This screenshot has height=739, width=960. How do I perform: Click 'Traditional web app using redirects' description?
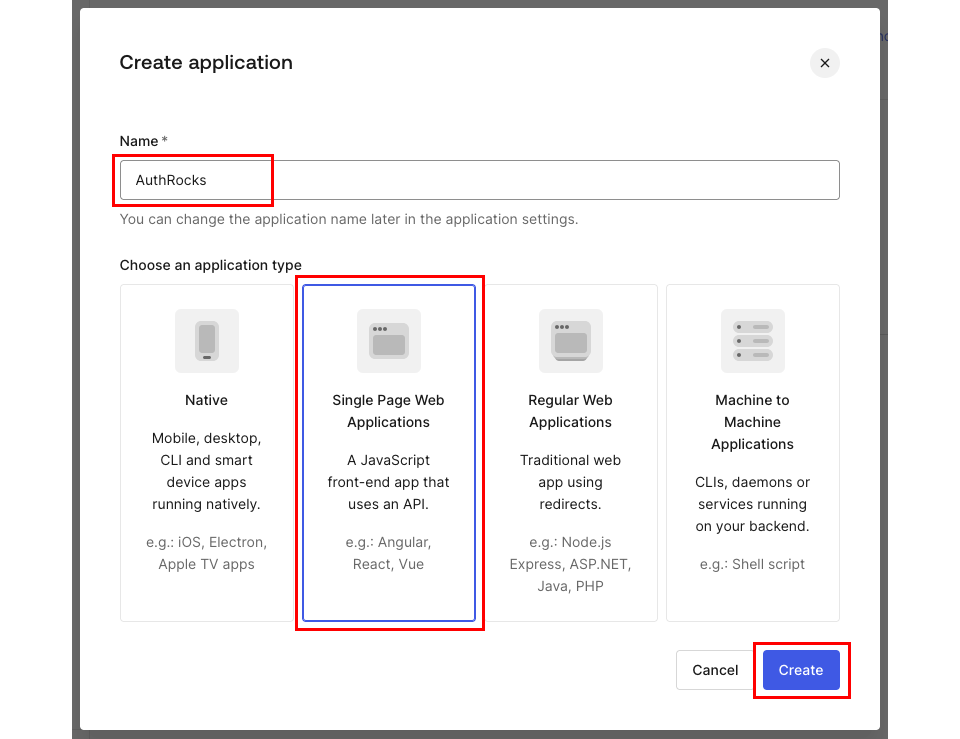[x=571, y=482]
